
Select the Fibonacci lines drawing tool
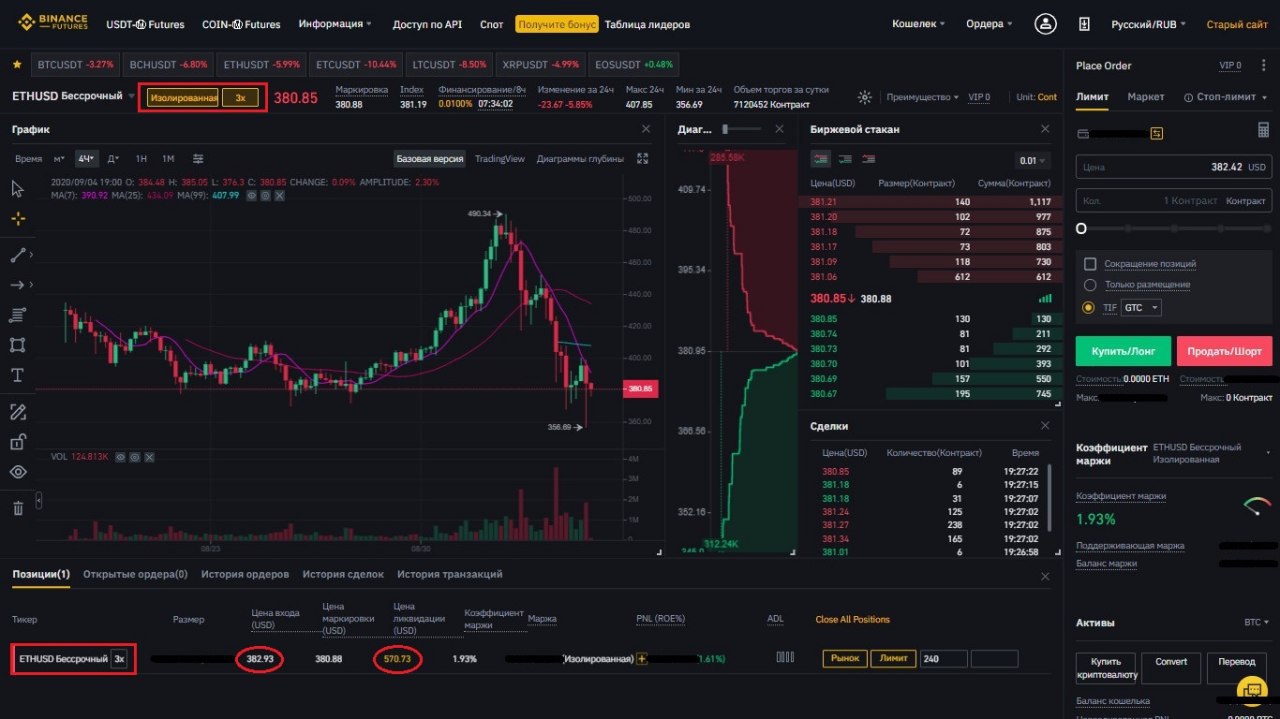coord(17,315)
